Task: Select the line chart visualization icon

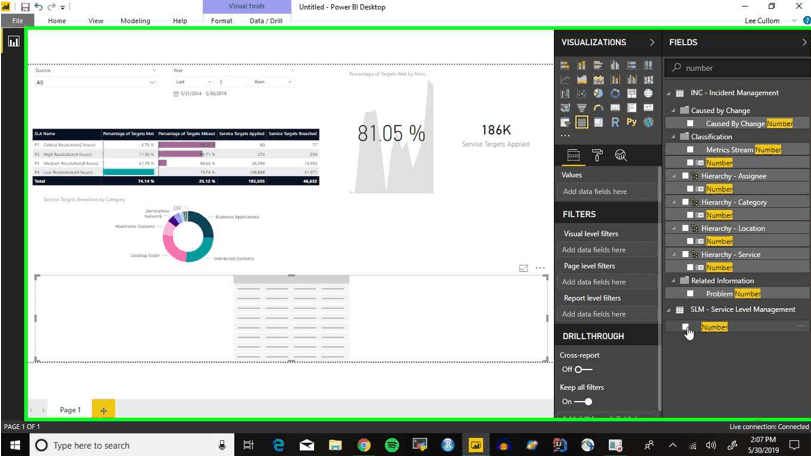Action: point(565,80)
